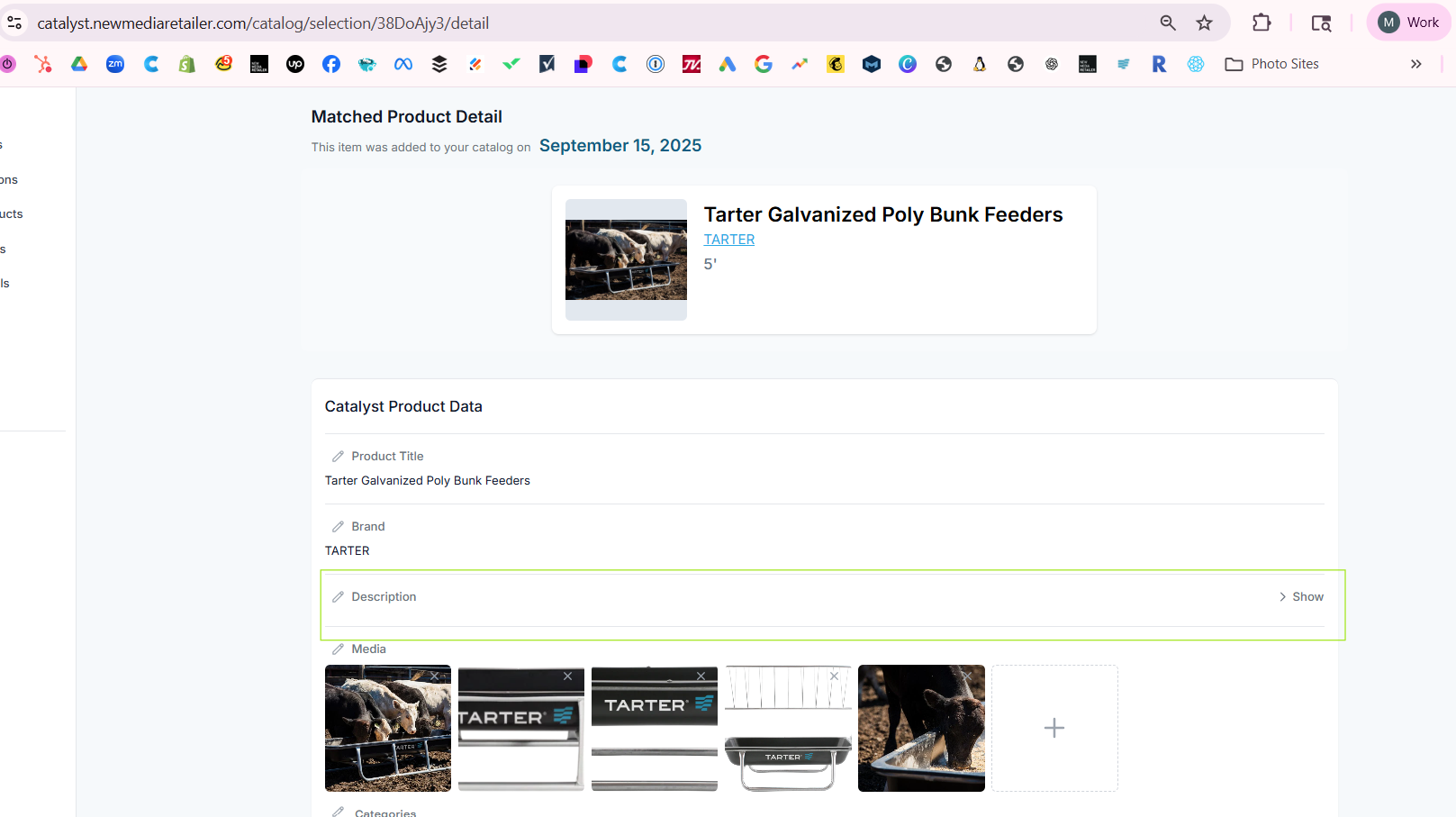Open the Google 'G' bookmark

(x=764, y=64)
